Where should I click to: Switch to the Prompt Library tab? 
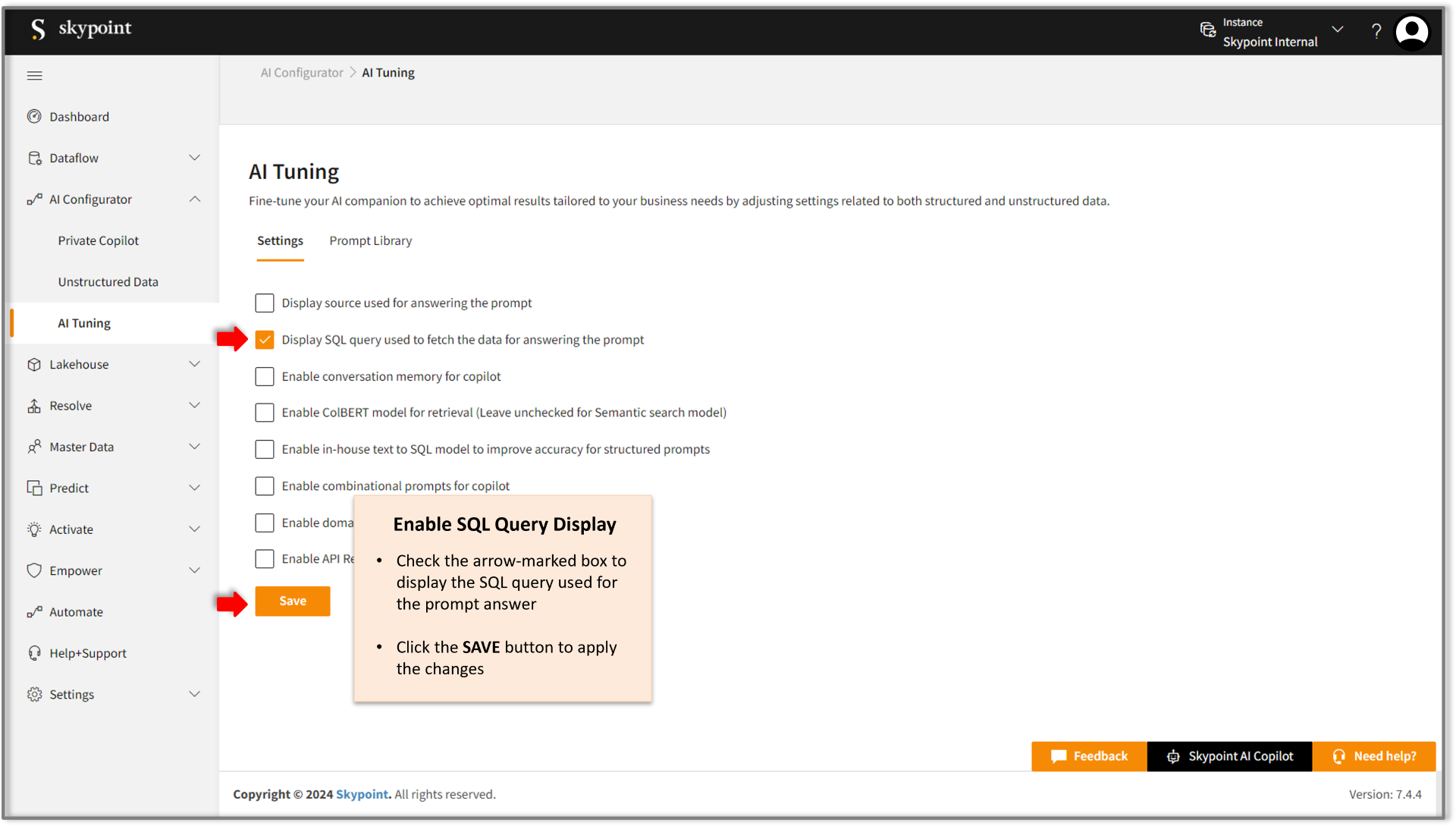[x=371, y=241]
